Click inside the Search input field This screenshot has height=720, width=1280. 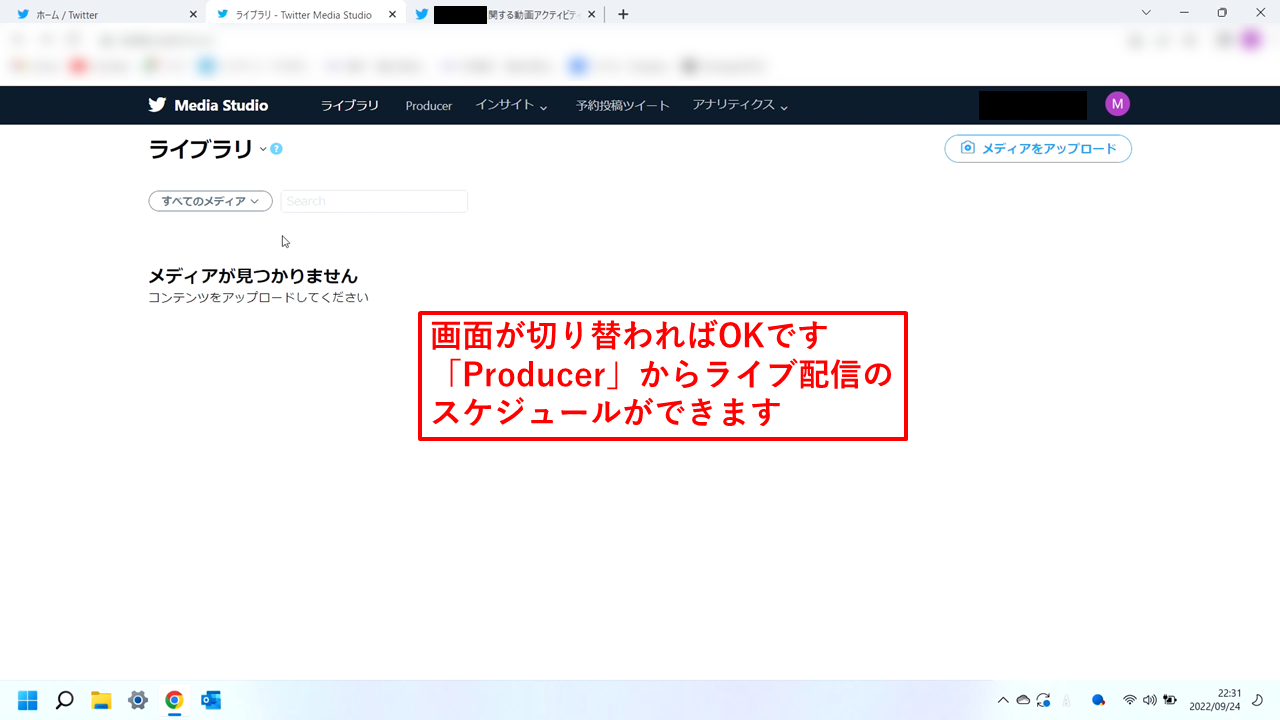(374, 201)
